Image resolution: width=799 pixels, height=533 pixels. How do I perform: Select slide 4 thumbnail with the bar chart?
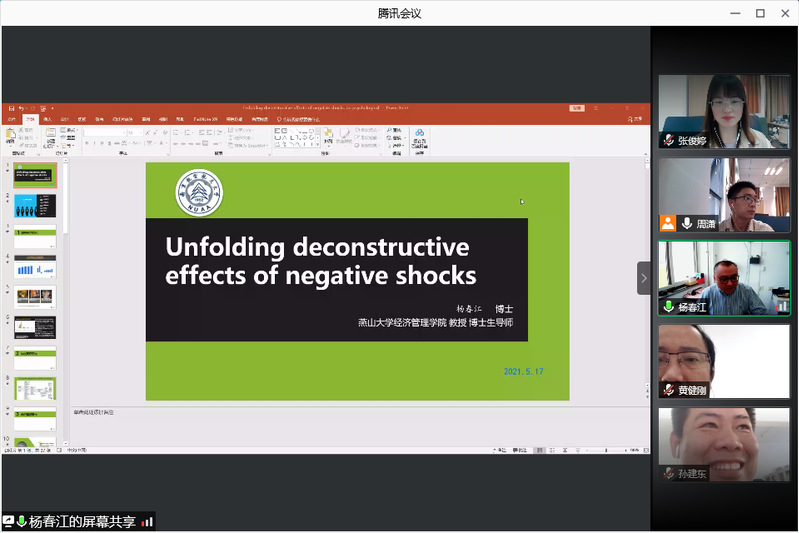(35, 266)
